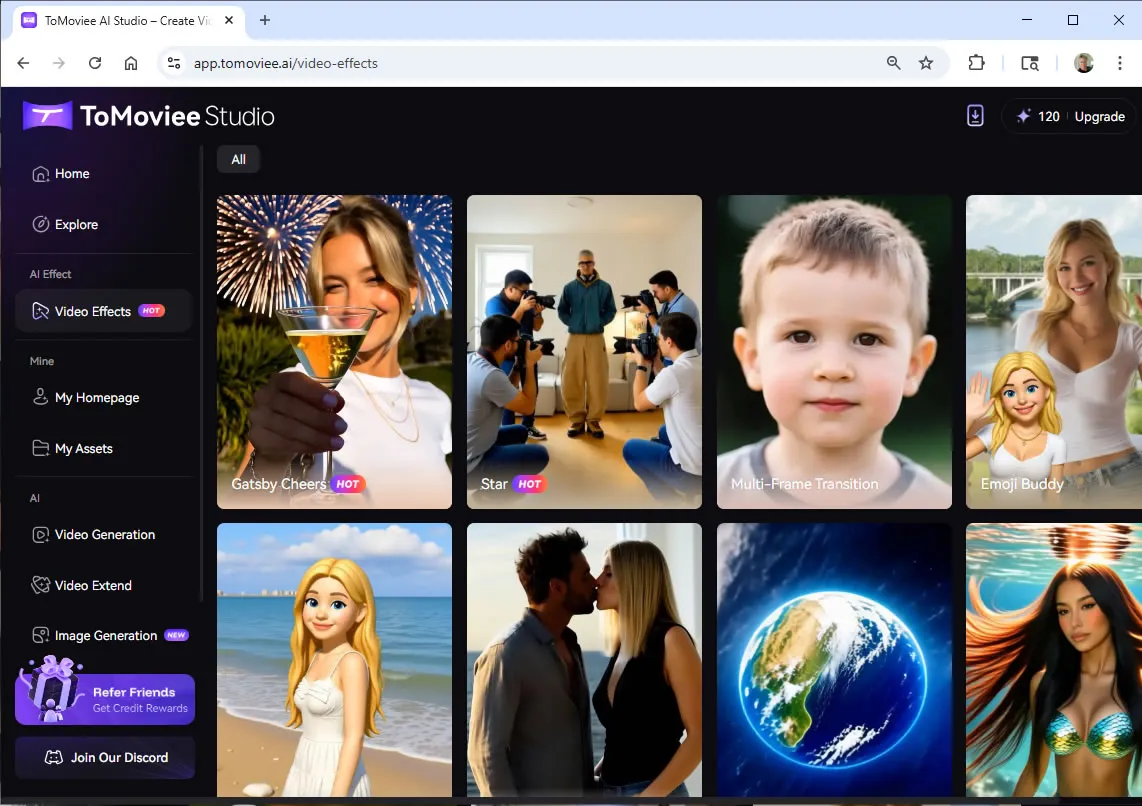
Task: Click the Video Effects icon in sidebar
Action: click(40, 311)
